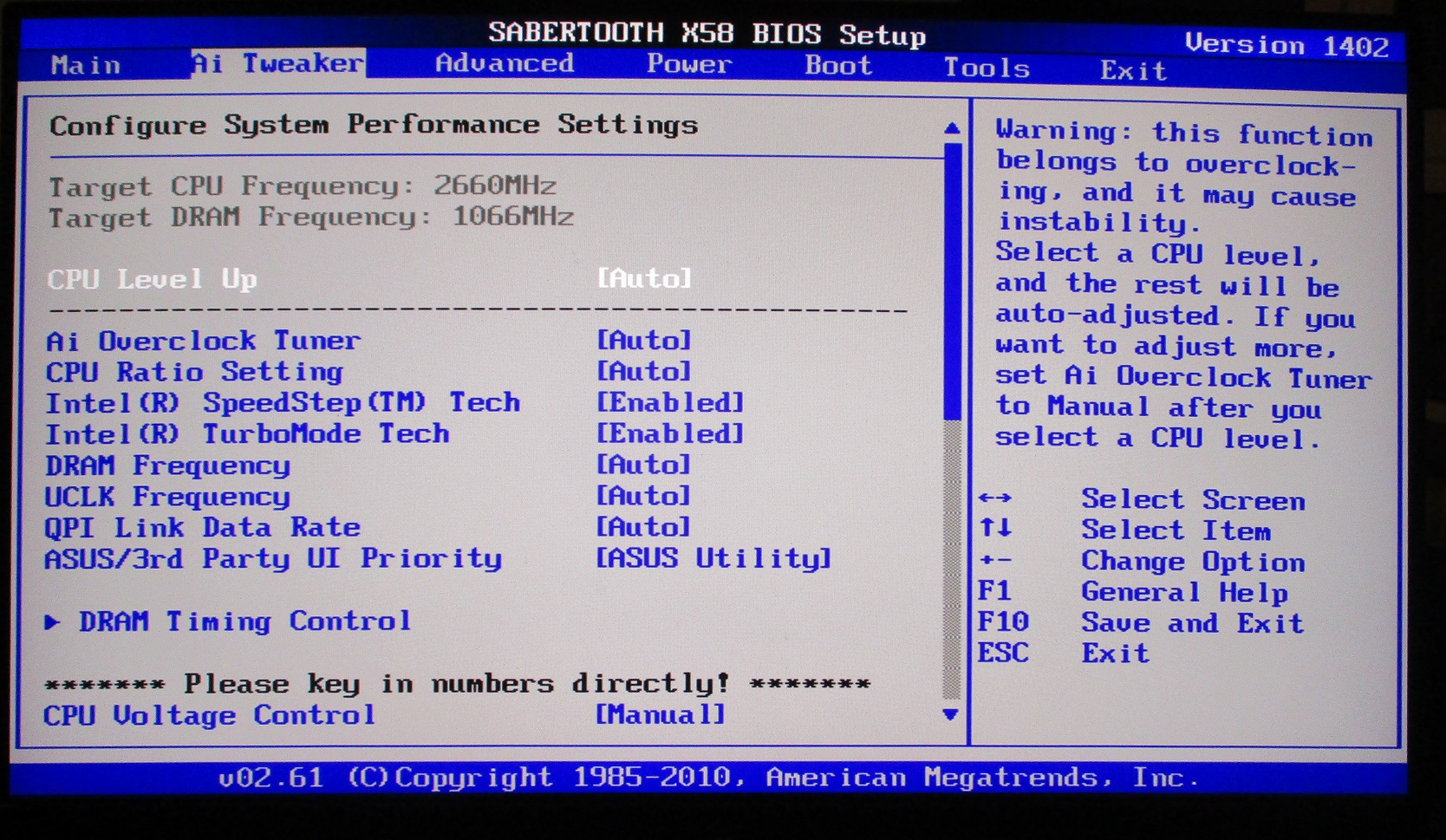Click the Change Option help text
Image resolution: width=1446 pixels, height=840 pixels.
click(1193, 562)
